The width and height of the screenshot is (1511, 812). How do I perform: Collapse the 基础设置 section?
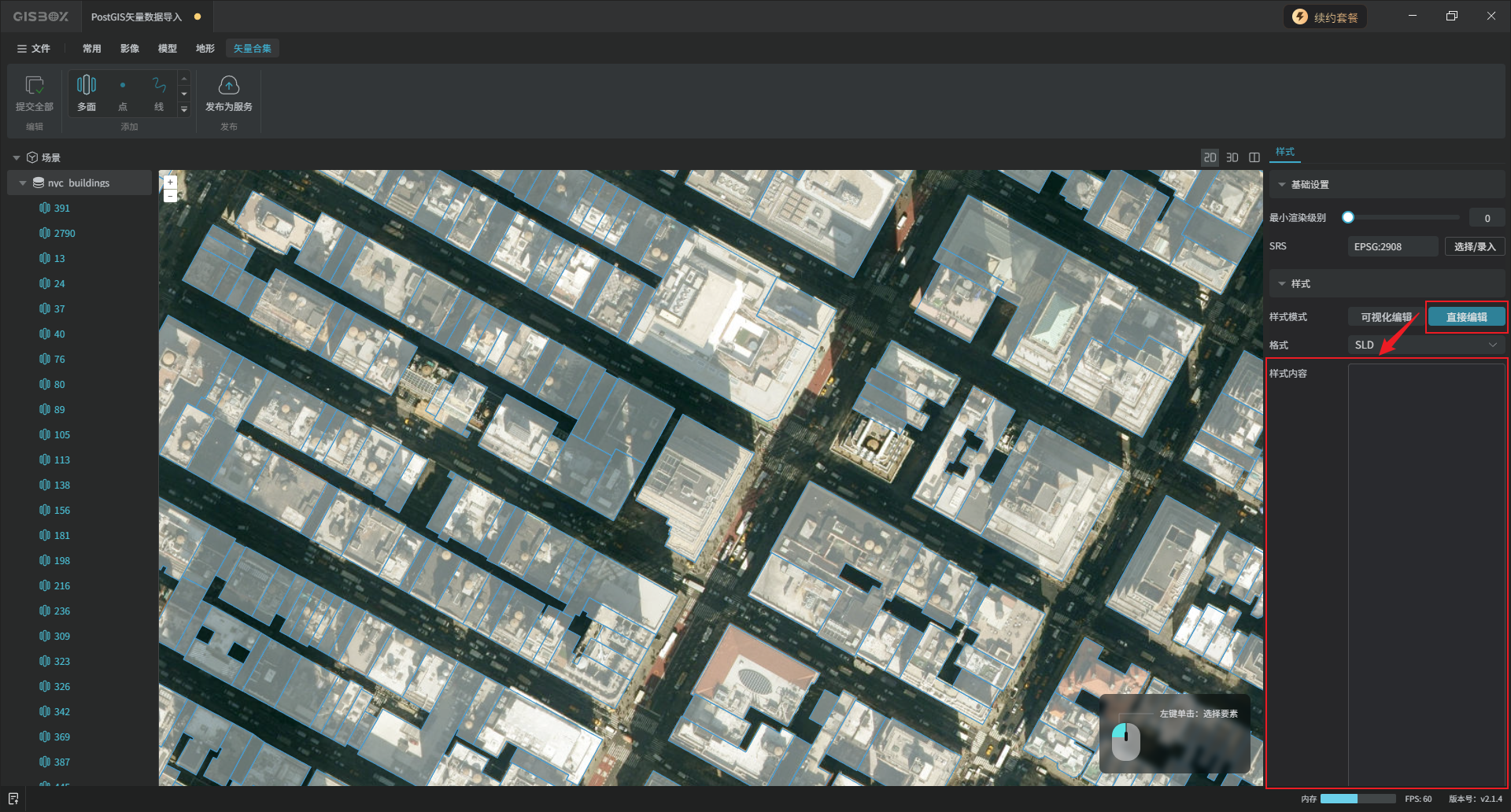[x=1282, y=185]
